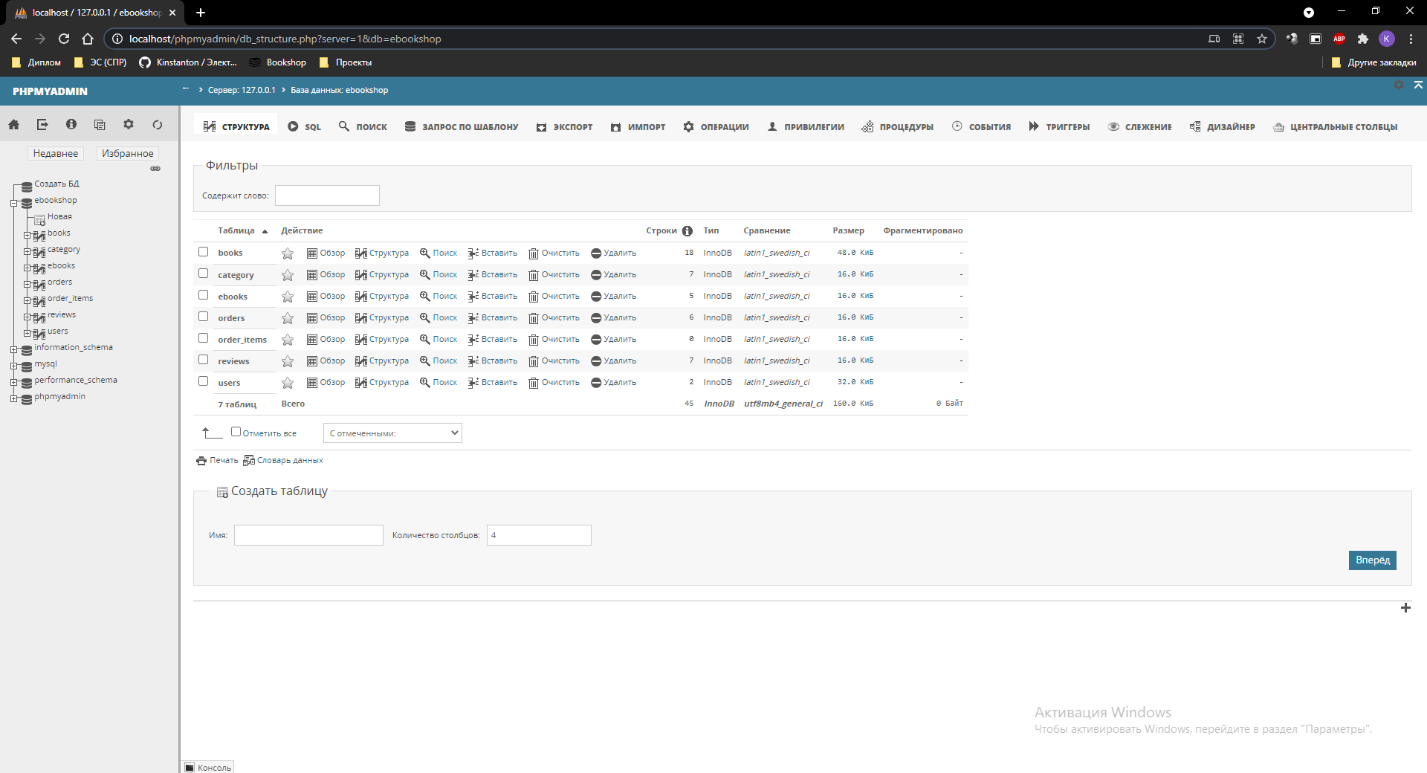
Task: Click Удалить for the orders table
Action: pyautogui.click(x=613, y=318)
